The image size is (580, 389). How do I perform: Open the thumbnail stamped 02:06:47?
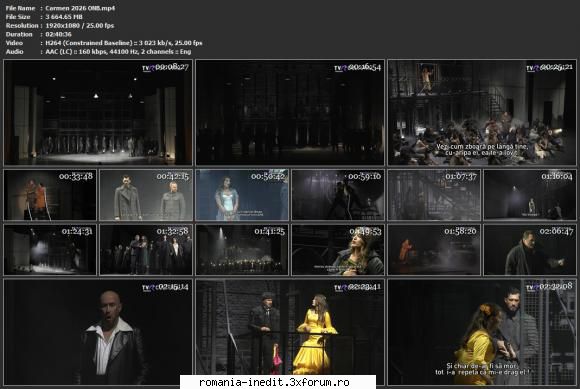[x=530, y=250]
